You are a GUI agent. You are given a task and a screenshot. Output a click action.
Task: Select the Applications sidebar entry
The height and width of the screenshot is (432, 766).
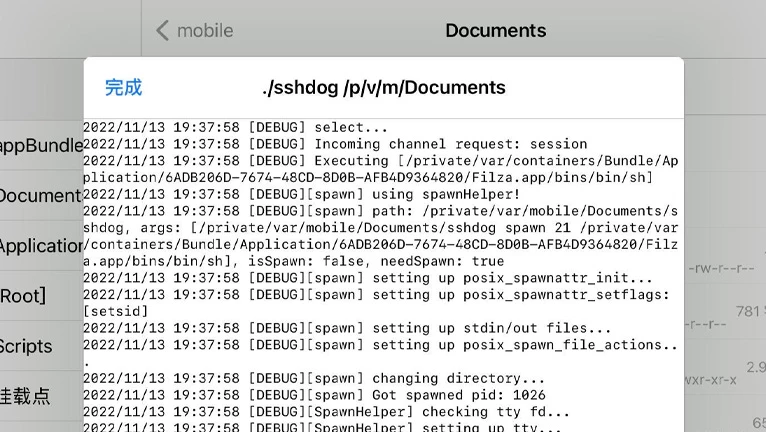coord(42,246)
